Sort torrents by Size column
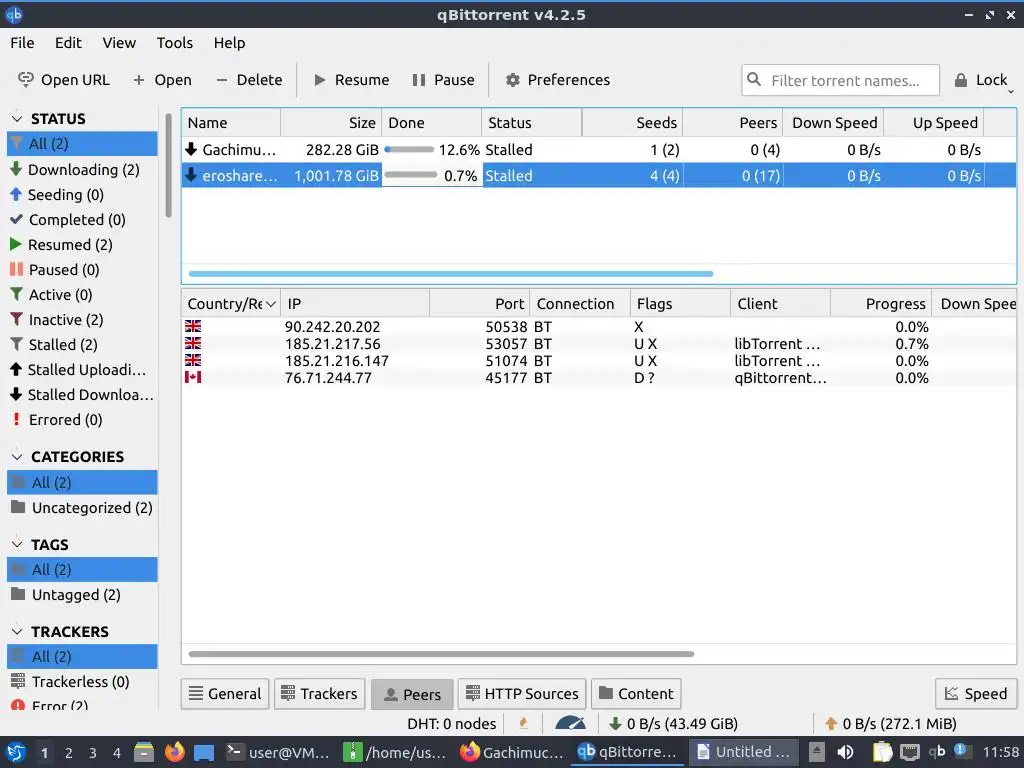Screen dimensions: 1024x768 [x=331, y=123]
